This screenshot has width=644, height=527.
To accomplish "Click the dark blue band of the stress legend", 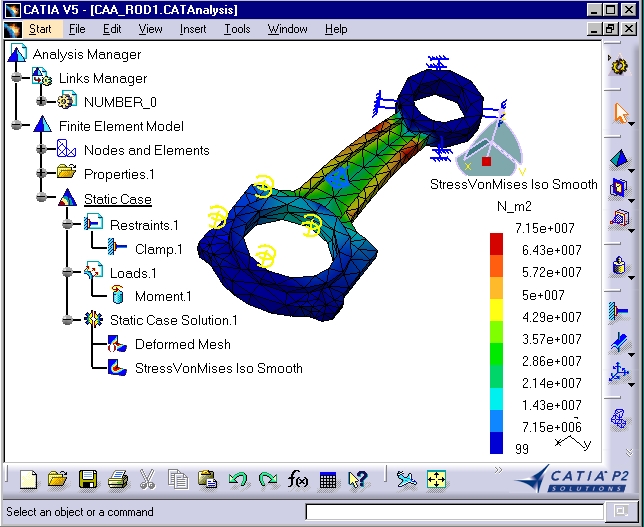I will click(x=496, y=443).
